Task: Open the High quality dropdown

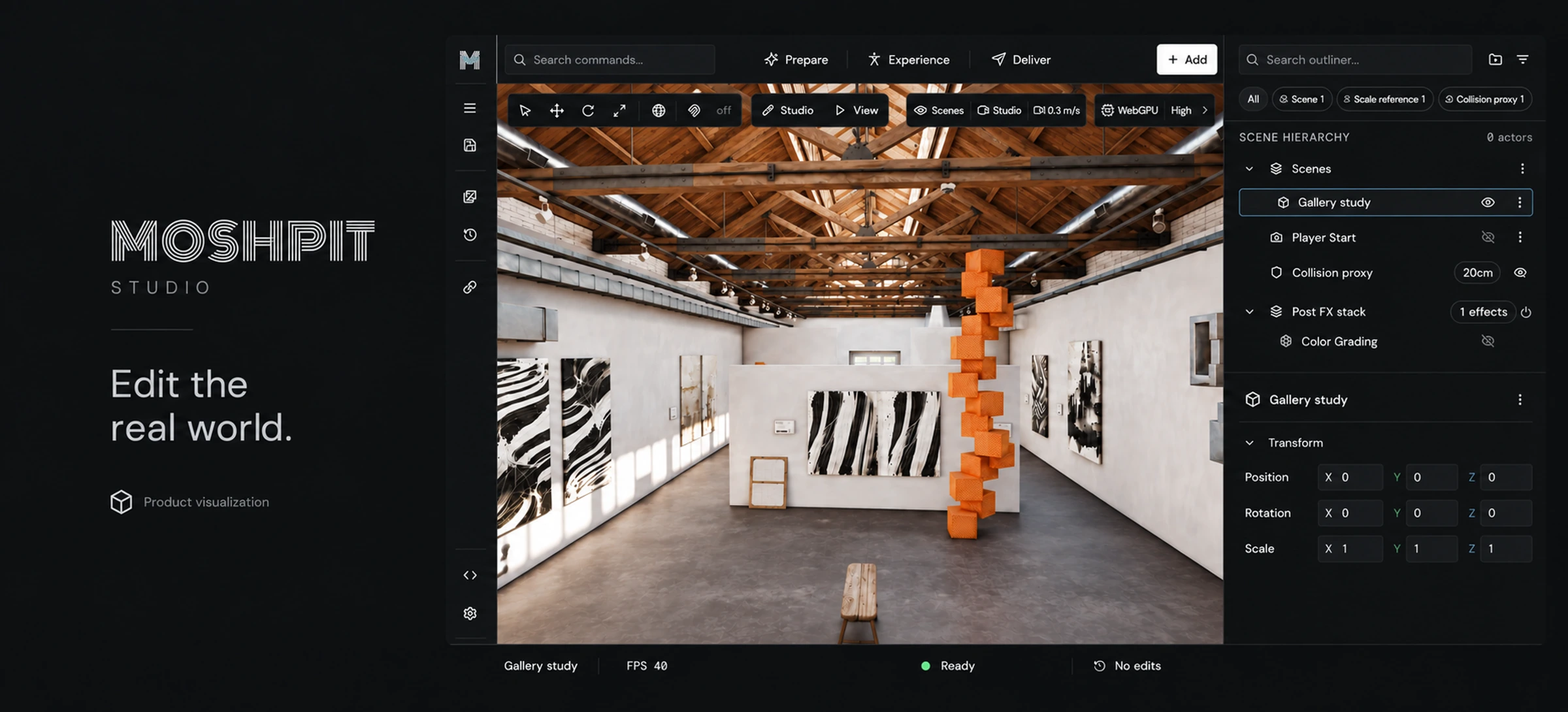Action: tap(1181, 110)
